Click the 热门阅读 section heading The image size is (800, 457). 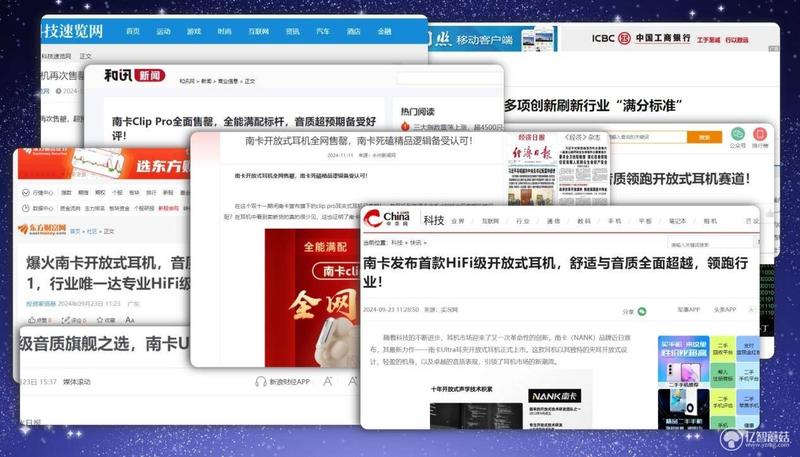[x=417, y=111]
